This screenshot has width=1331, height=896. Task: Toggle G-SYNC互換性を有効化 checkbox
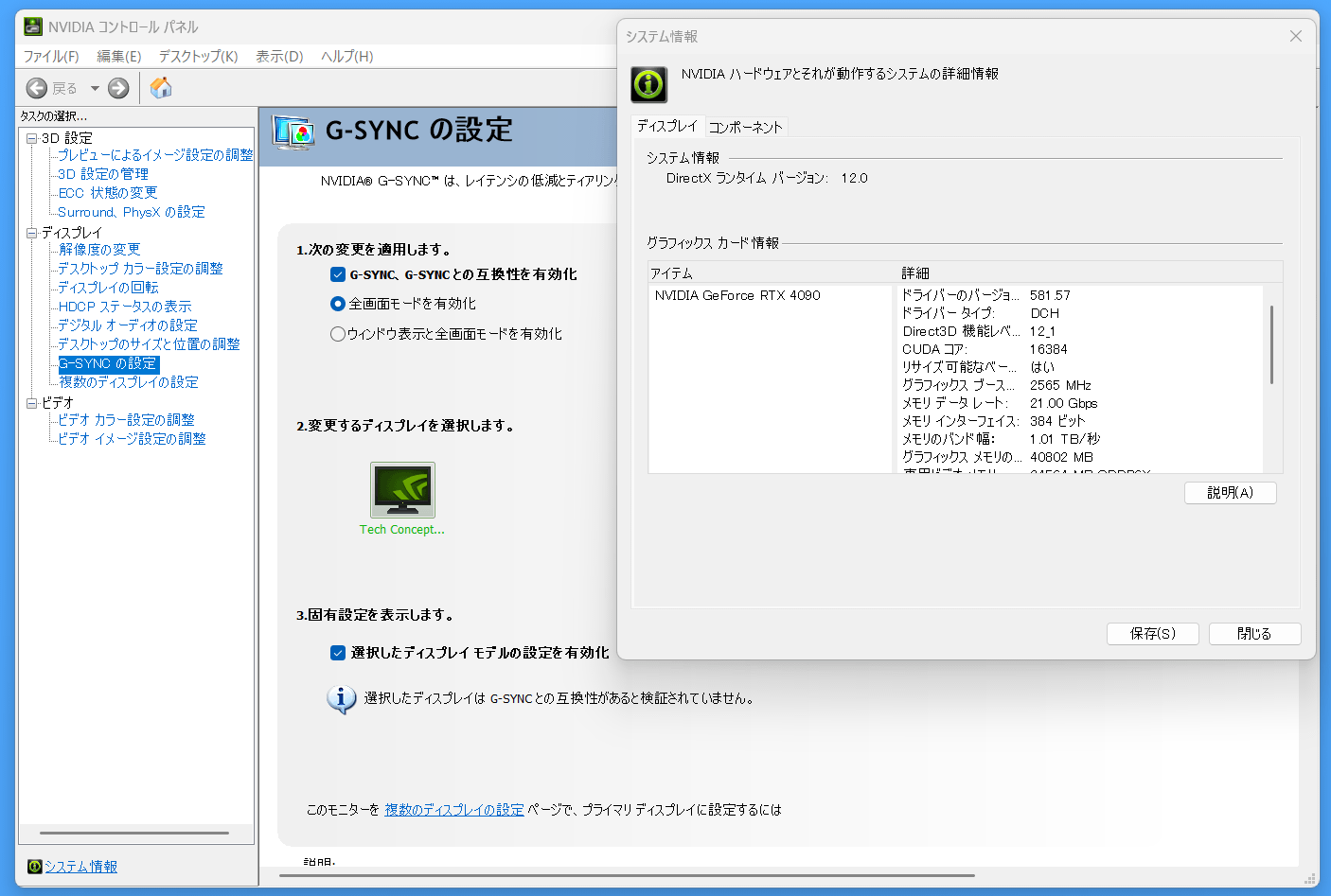pos(338,274)
